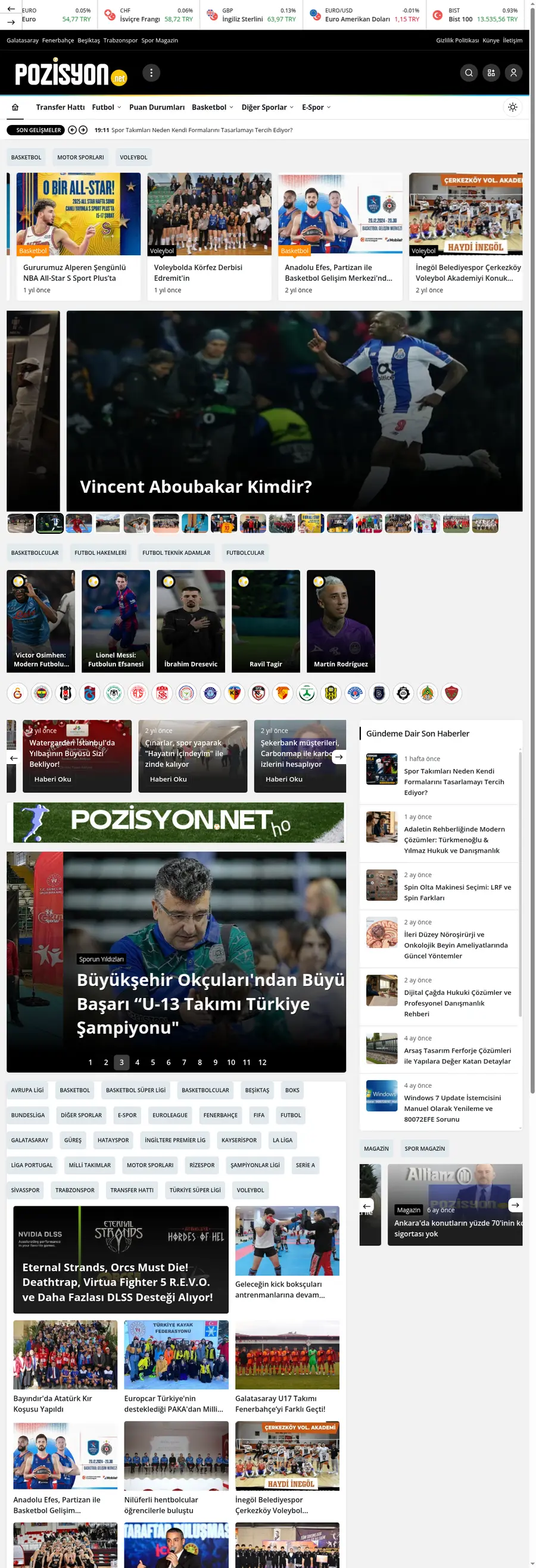Select the Trabzonspor club logo

click(90, 693)
